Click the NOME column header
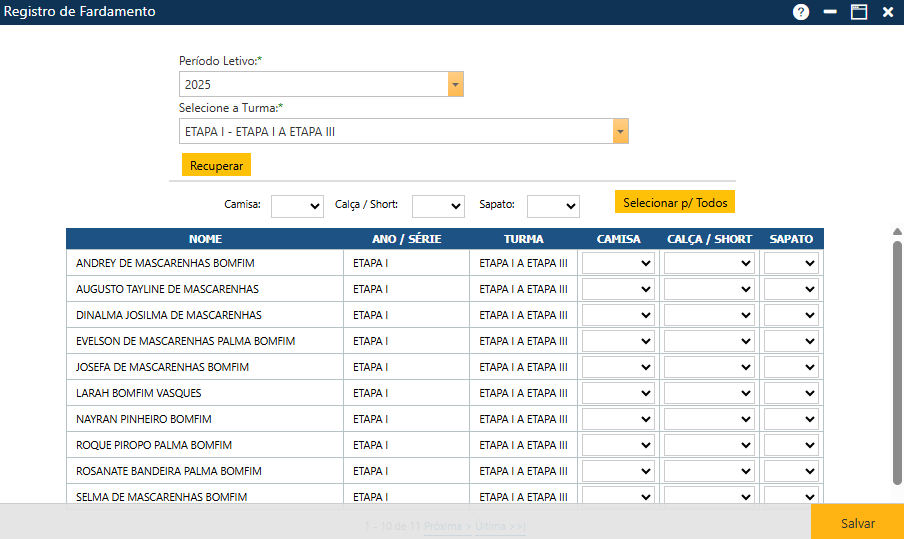This screenshot has width=904, height=539. tap(205, 239)
